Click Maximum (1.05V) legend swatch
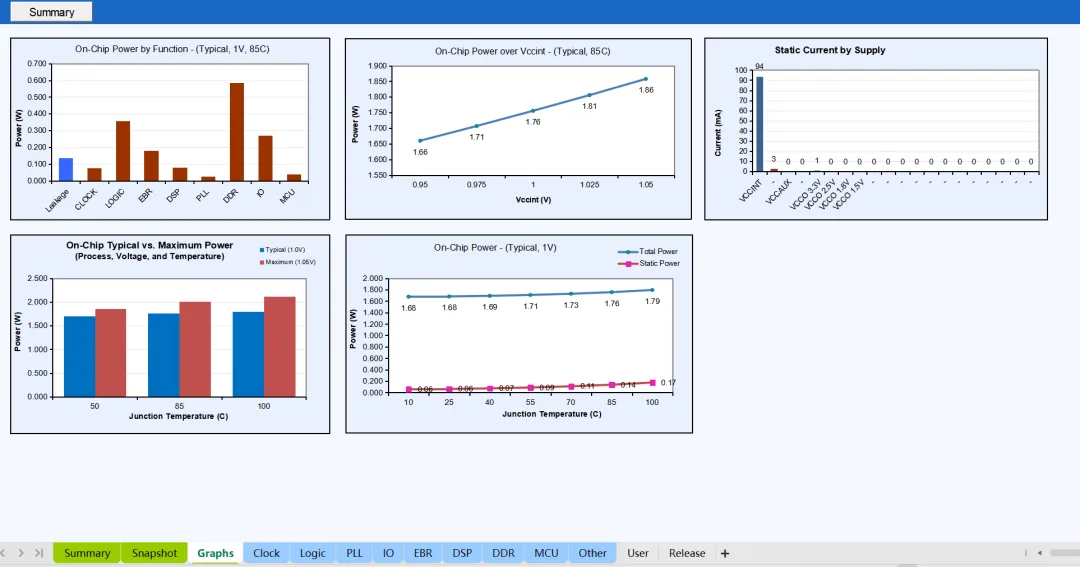Viewport: 1080px width, 567px height. [x=262, y=262]
